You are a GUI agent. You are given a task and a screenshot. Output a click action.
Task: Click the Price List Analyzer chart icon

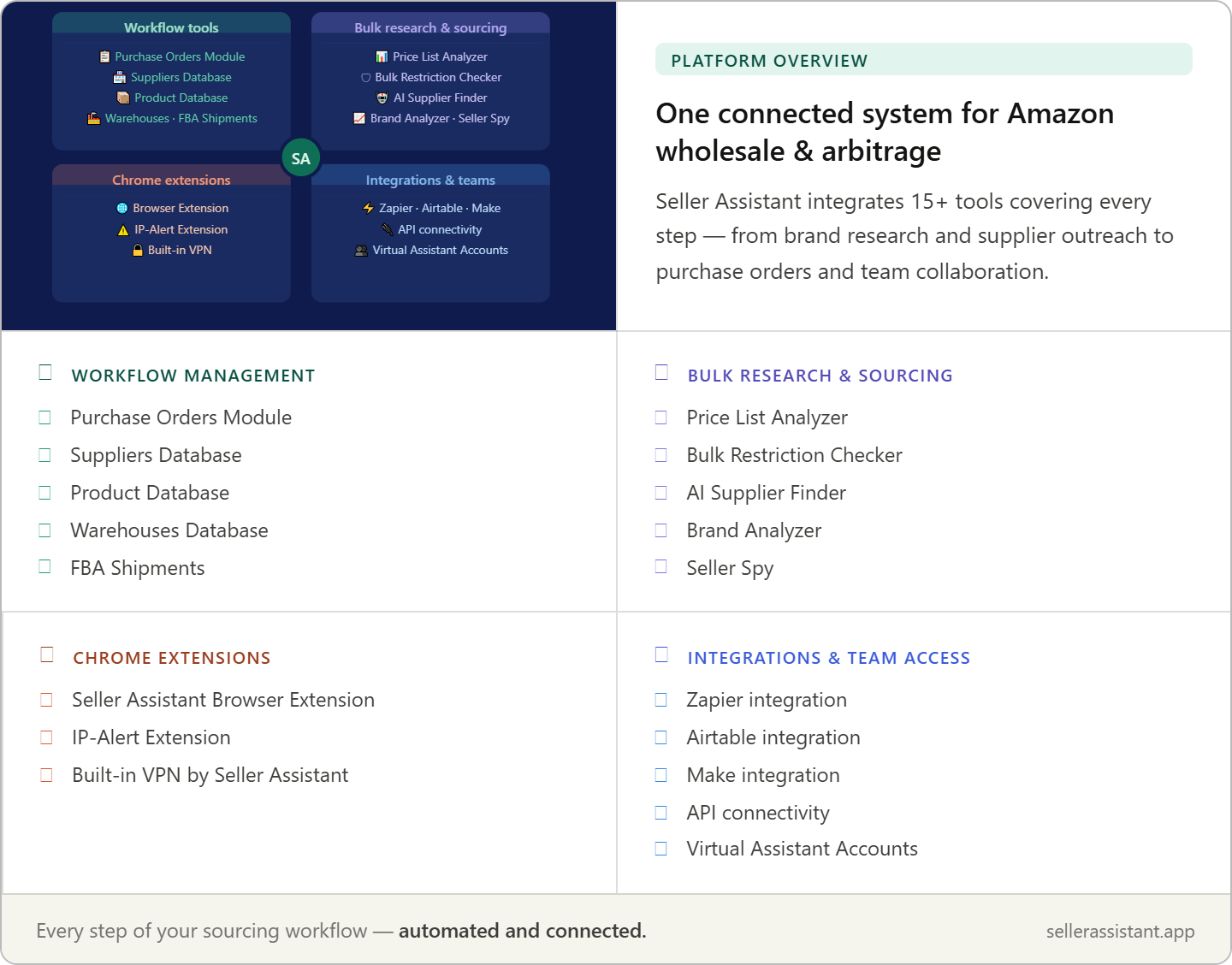382,56
